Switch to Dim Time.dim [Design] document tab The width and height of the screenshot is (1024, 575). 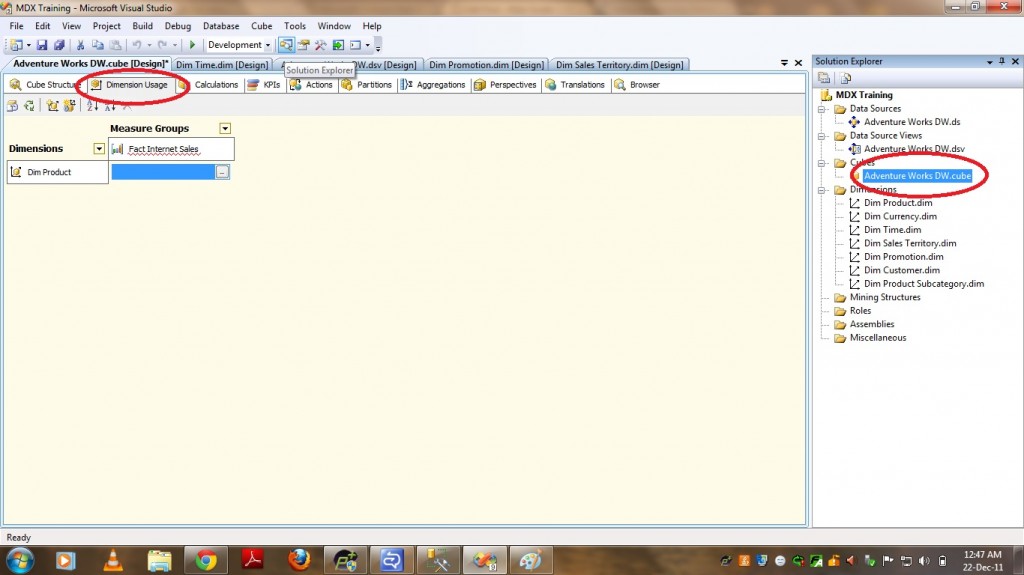tap(221, 65)
